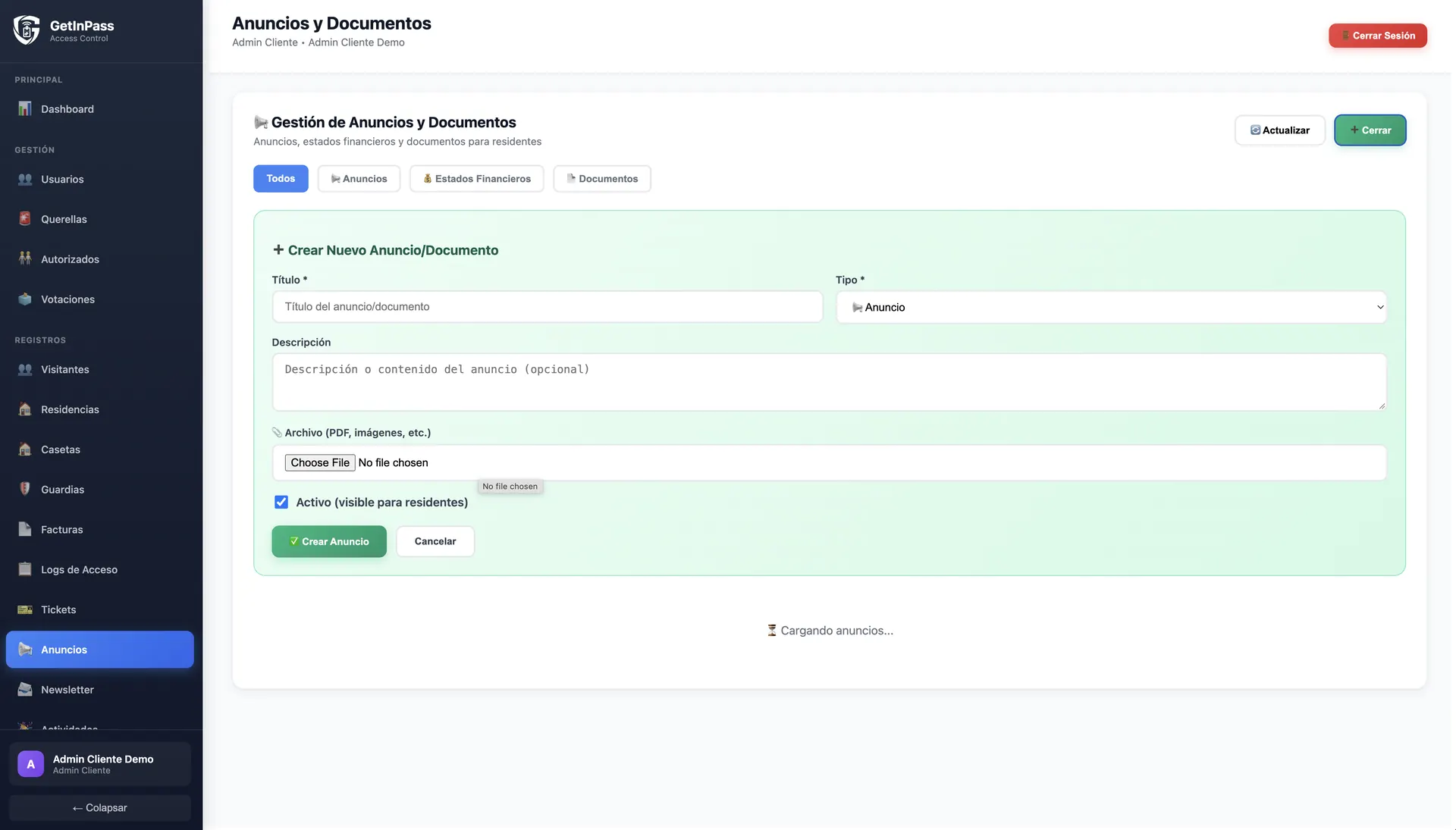
Task: Click the Descripción text area
Action: 829,382
